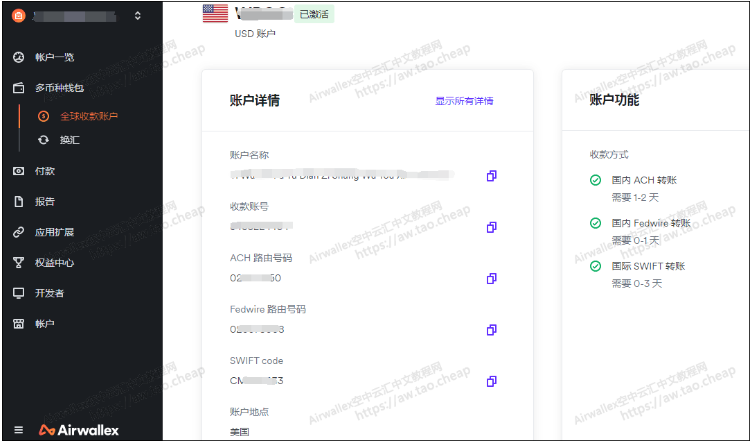
Task: Open the 报告 section
Action: (45, 201)
